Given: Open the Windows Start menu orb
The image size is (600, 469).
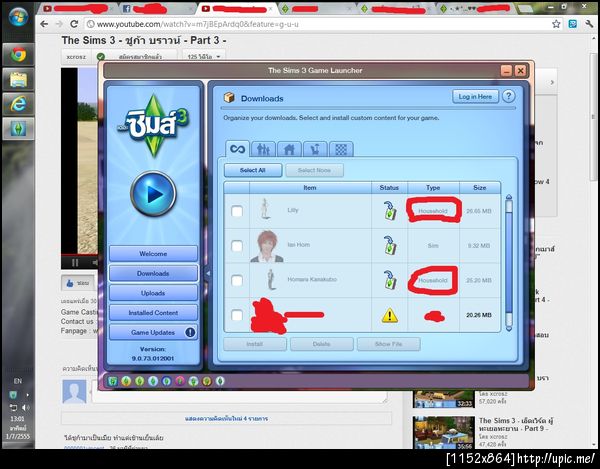Looking at the screenshot, I should click(x=18, y=18).
